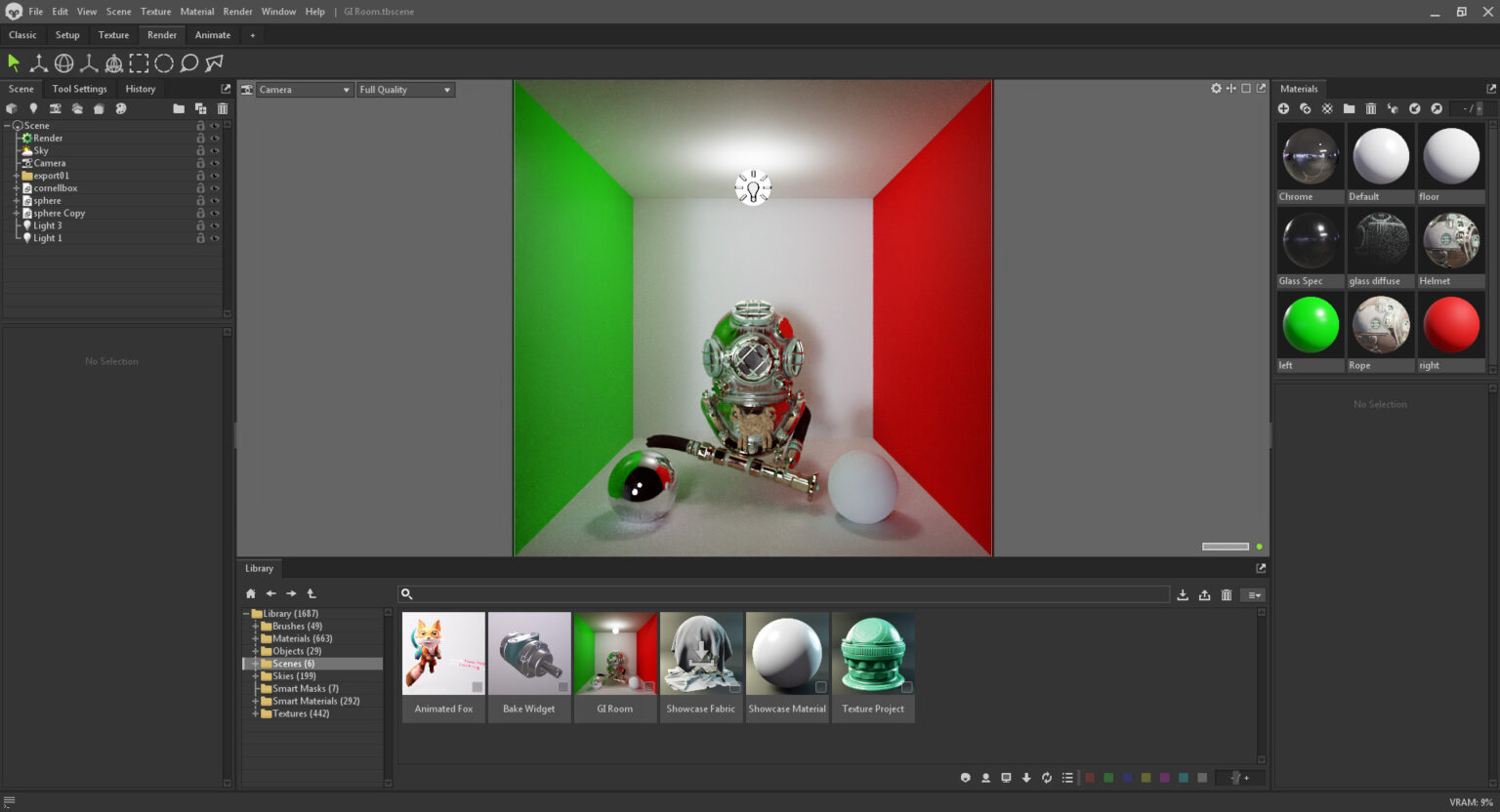Open the Render menu
The image size is (1500, 812).
[237, 11]
